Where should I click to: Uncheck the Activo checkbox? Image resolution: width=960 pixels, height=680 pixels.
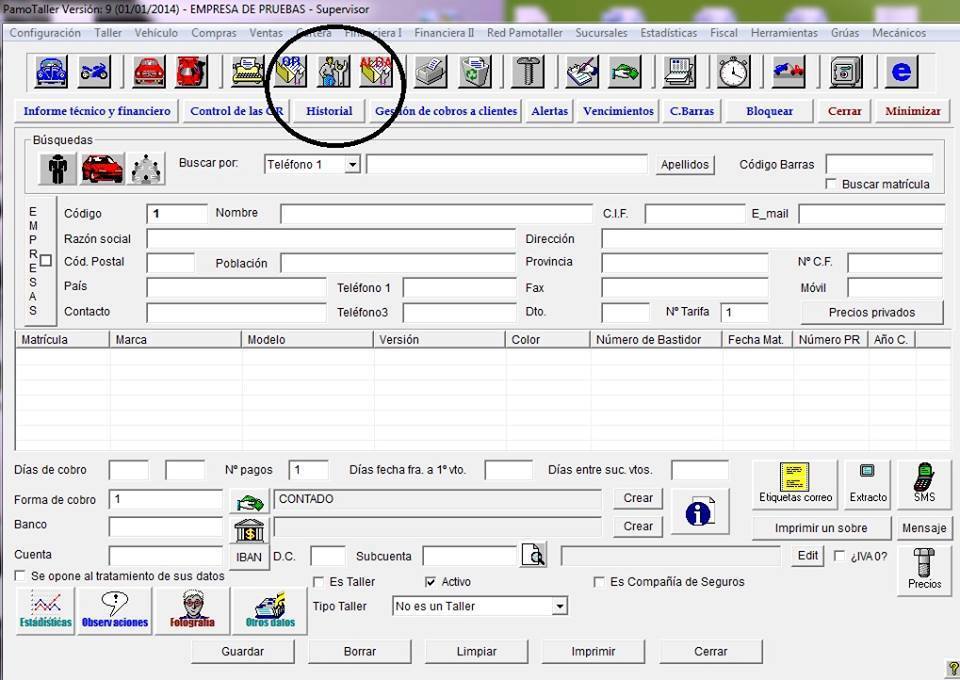click(x=430, y=581)
